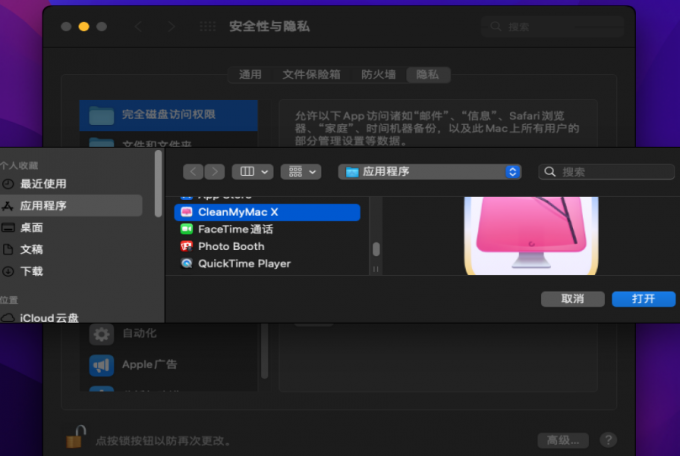Go back in System Preferences window
680x456 pixels.
coord(138,26)
